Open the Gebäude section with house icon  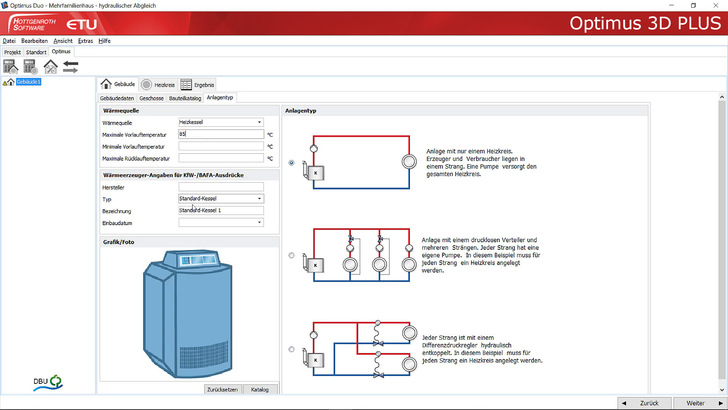(118, 85)
